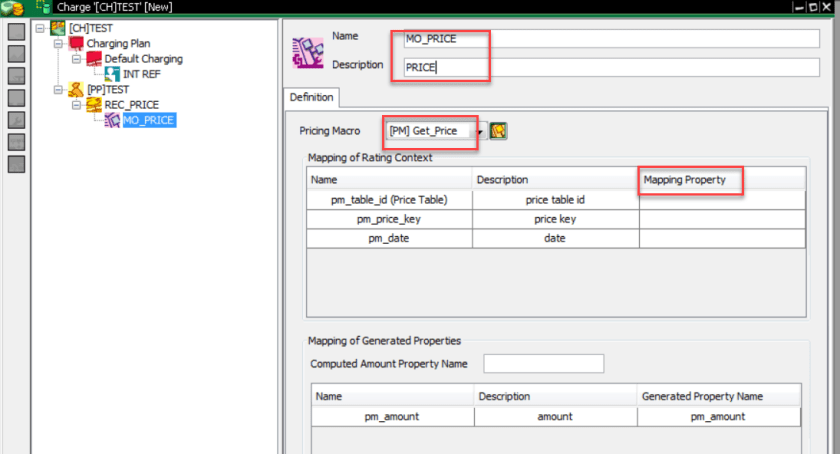Click the Name header in the Rating Context table
This screenshot has width=840, height=454.
[389, 180]
